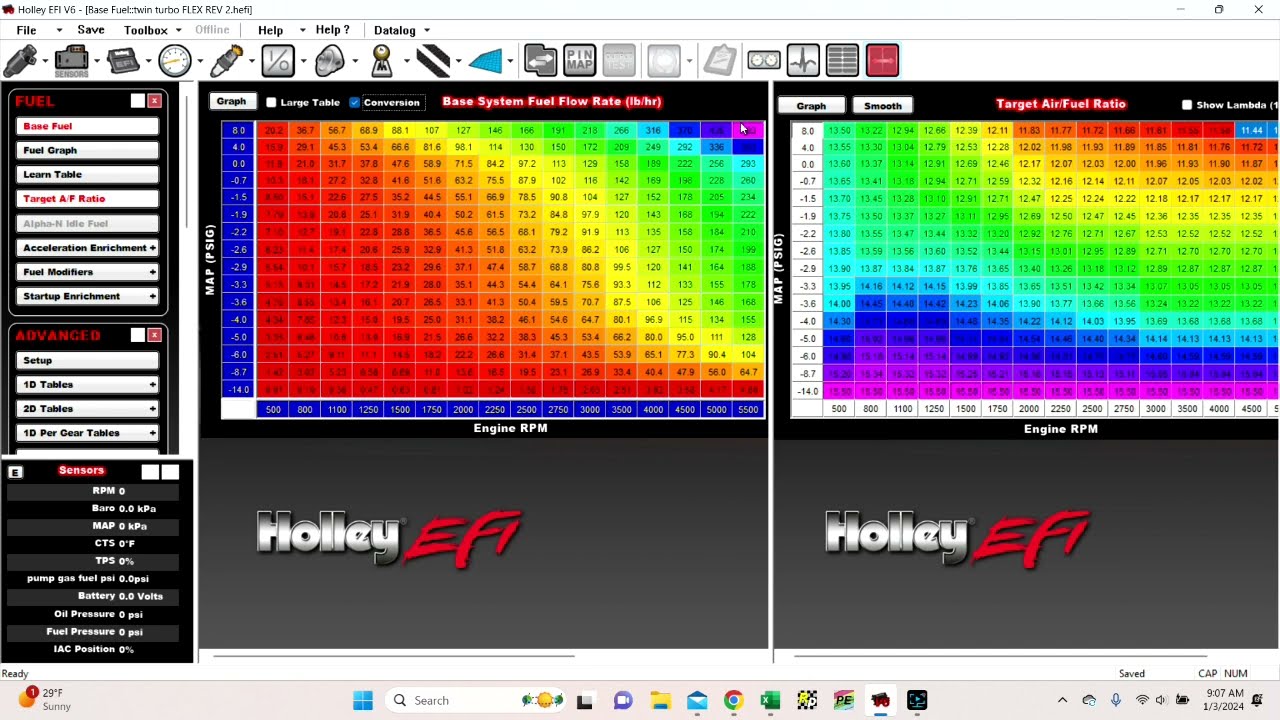1280x720 pixels.
Task: Open the table grid view icon
Action: click(x=843, y=61)
